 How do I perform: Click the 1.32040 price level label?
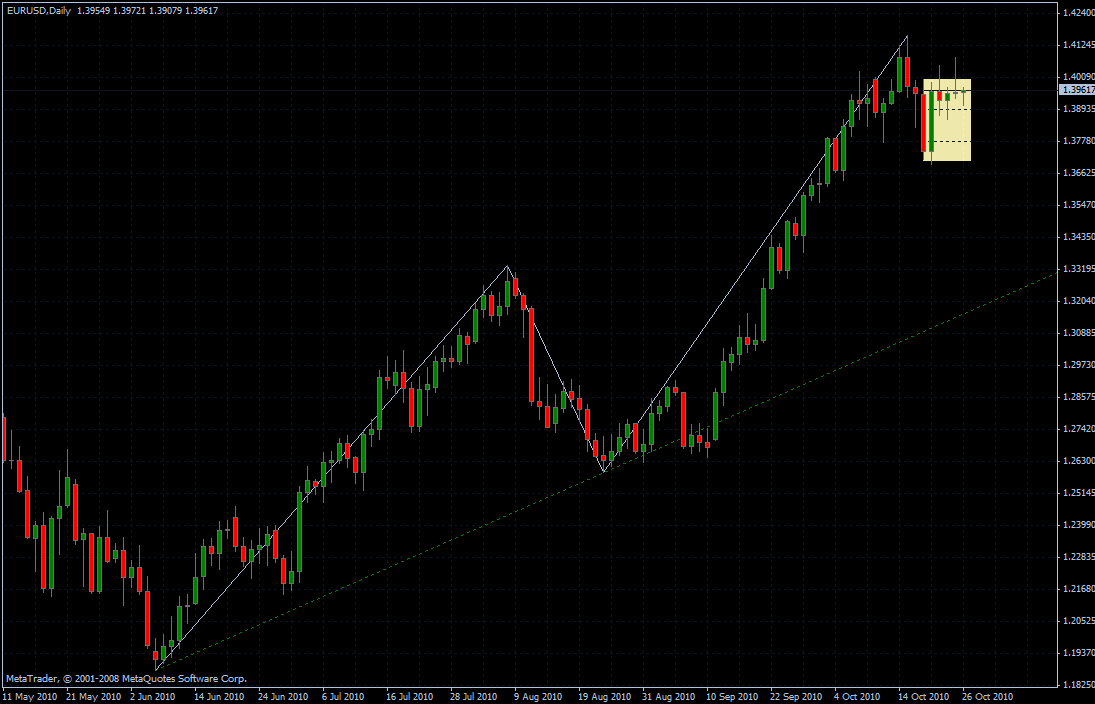click(x=1078, y=301)
